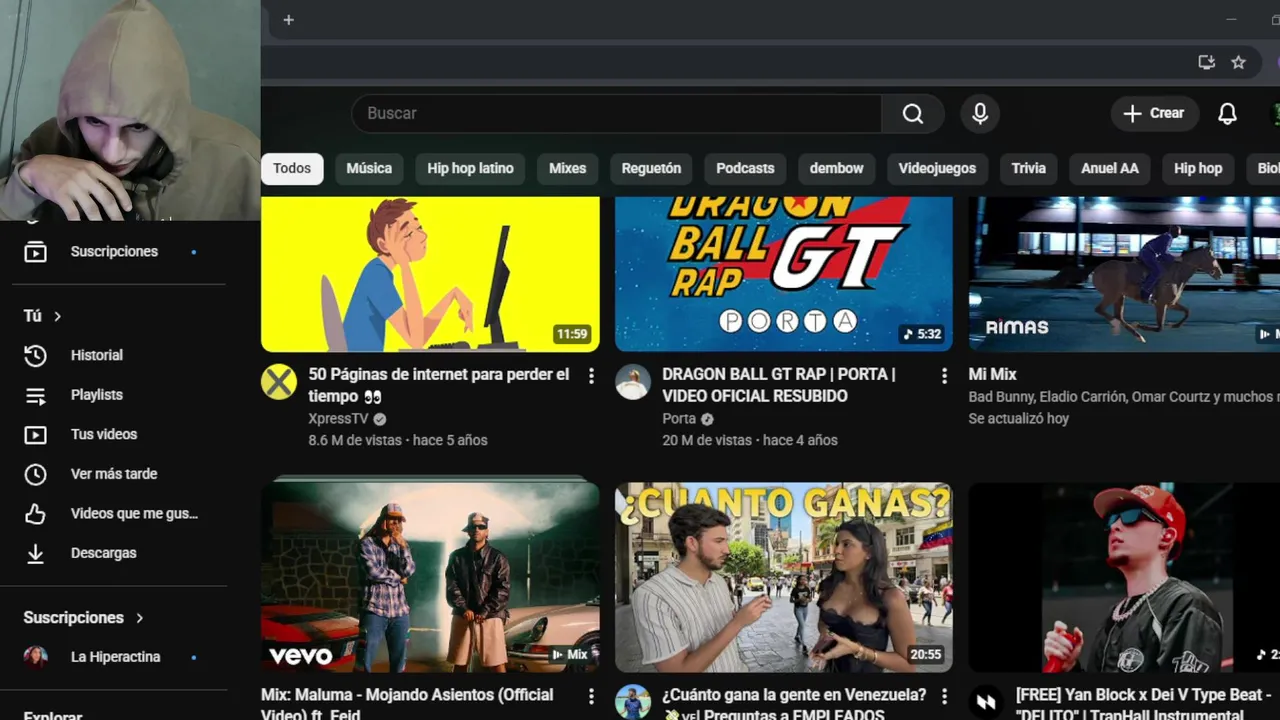Click title [FREE] Yan Block x Dei V Type Beat
Image resolution: width=1280 pixels, height=720 pixels.
click(x=1144, y=705)
